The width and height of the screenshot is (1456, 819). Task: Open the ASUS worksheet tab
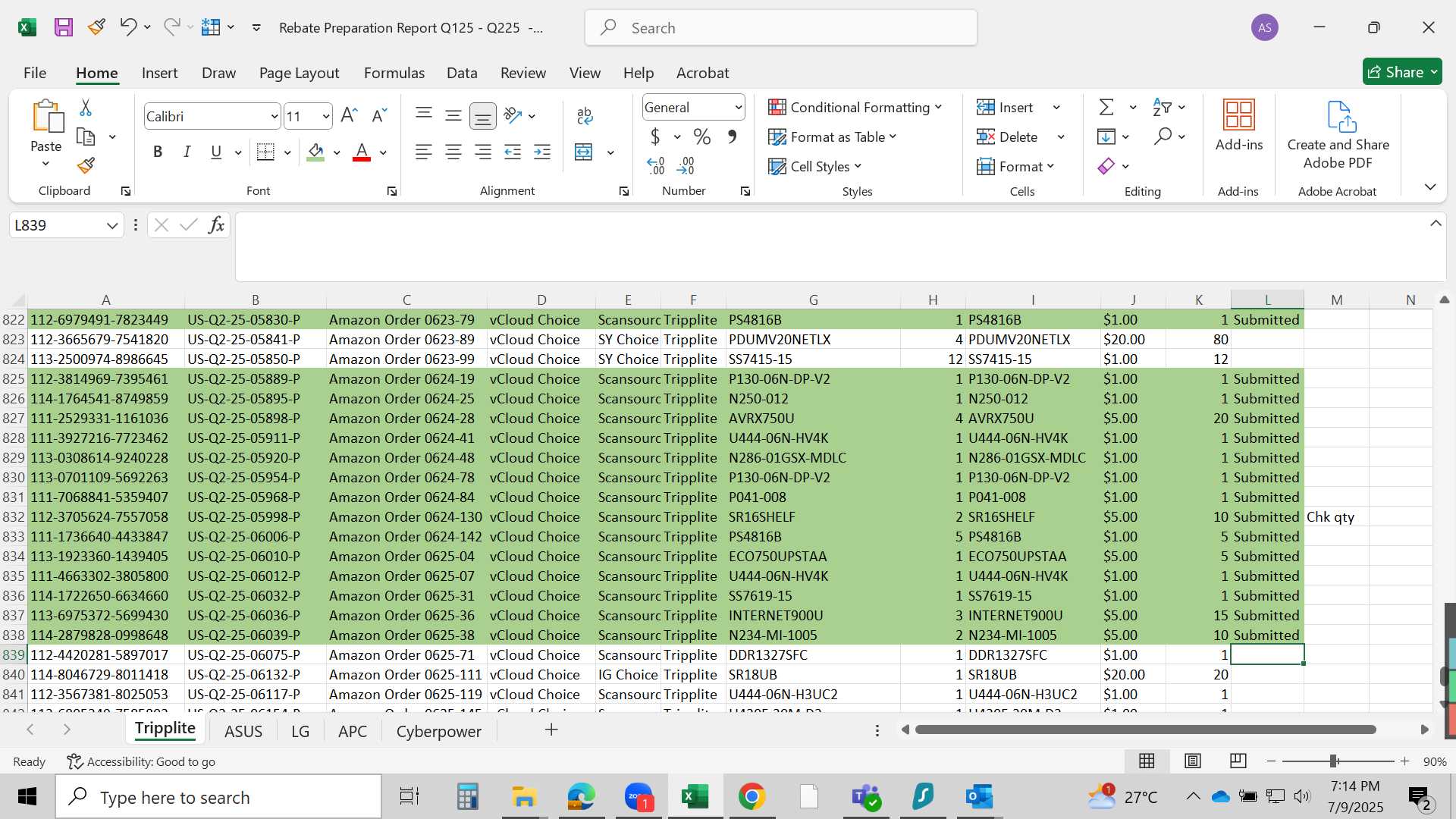click(243, 731)
